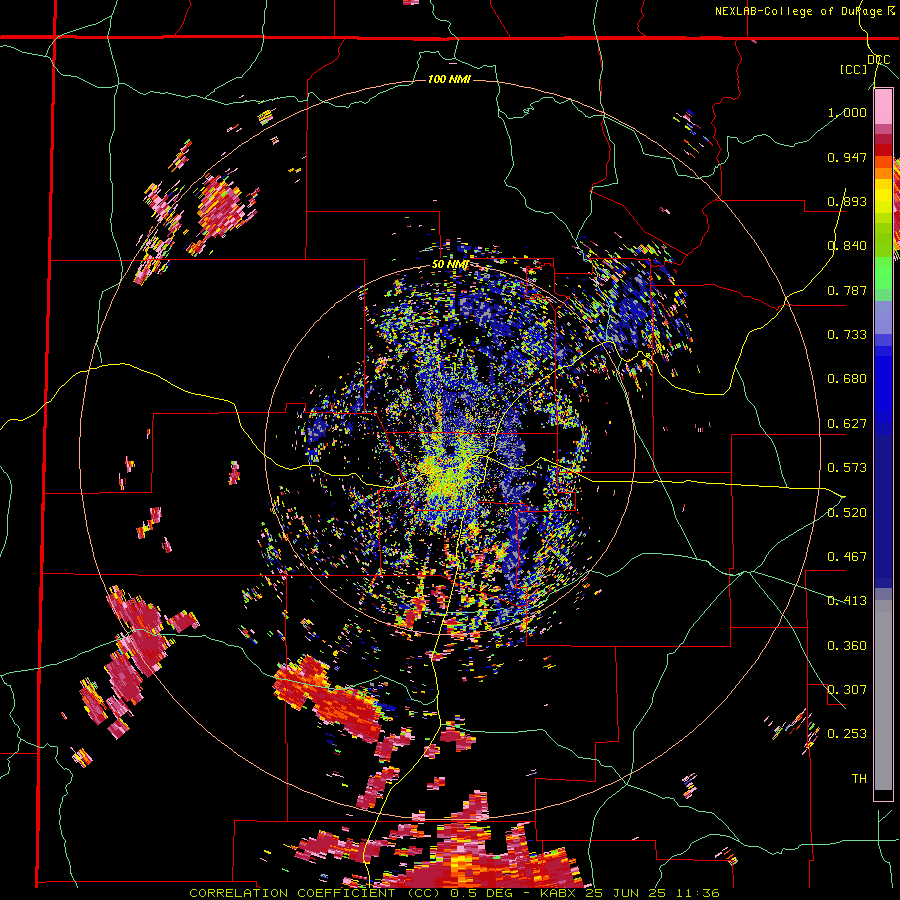Image resolution: width=900 pixels, height=900 pixels.
Task: Click the 0.467 scale value
Action: pos(847,557)
